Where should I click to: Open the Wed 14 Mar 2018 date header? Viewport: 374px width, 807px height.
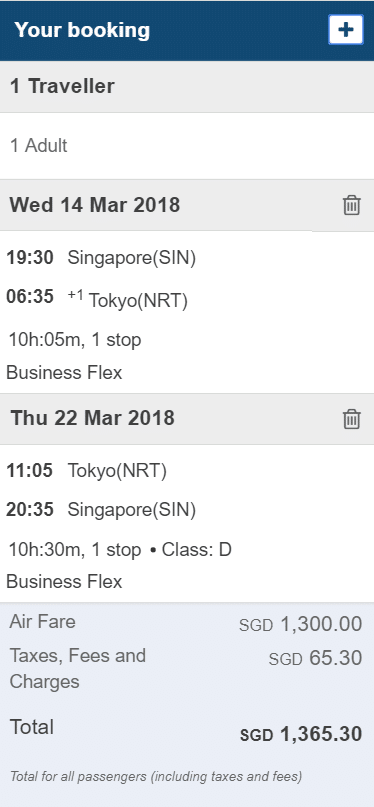pos(95,205)
